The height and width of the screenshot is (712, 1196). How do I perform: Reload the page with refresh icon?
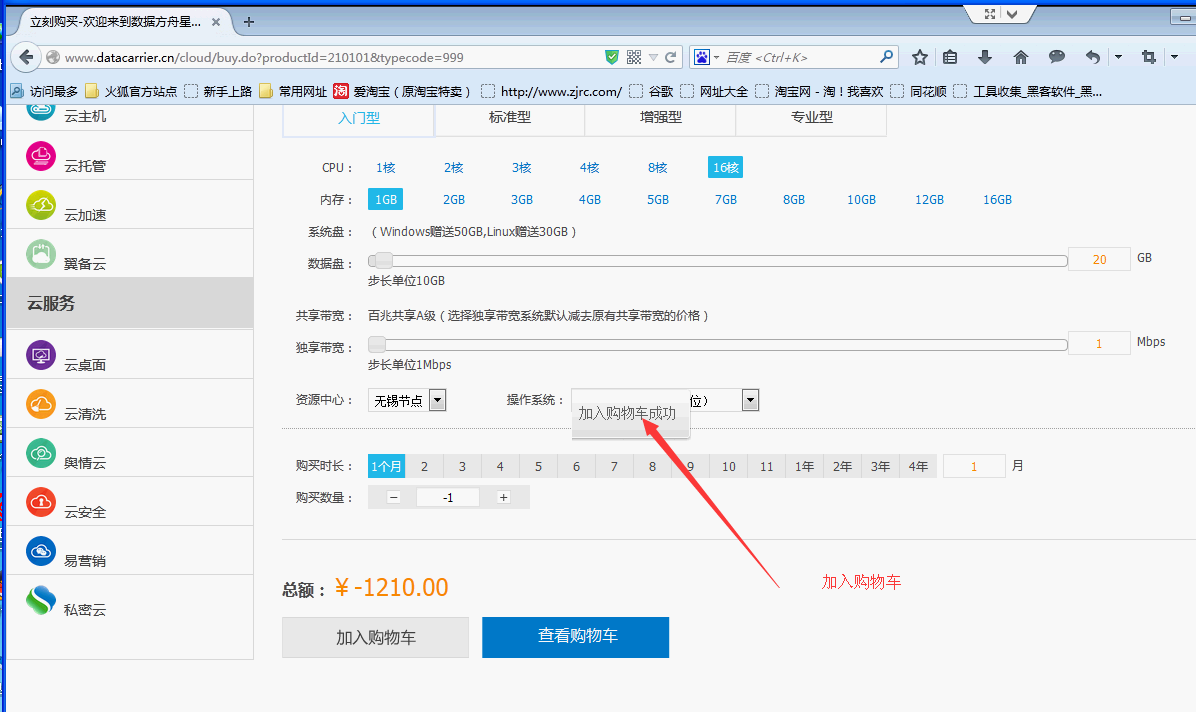click(670, 57)
